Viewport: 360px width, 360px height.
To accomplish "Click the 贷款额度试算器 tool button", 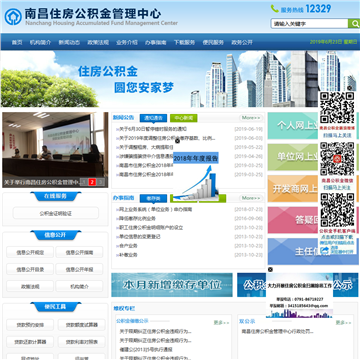I will (82, 325).
